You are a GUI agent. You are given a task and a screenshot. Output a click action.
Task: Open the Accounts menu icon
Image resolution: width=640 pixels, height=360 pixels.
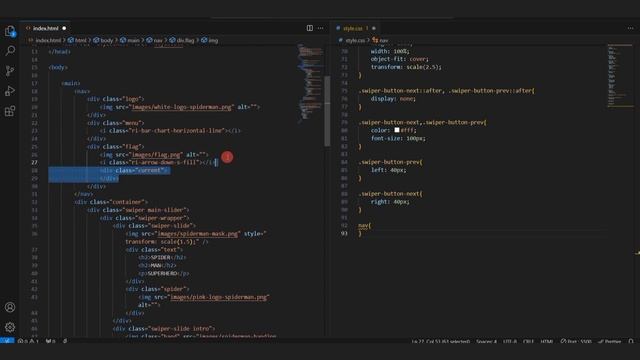(x=10, y=307)
